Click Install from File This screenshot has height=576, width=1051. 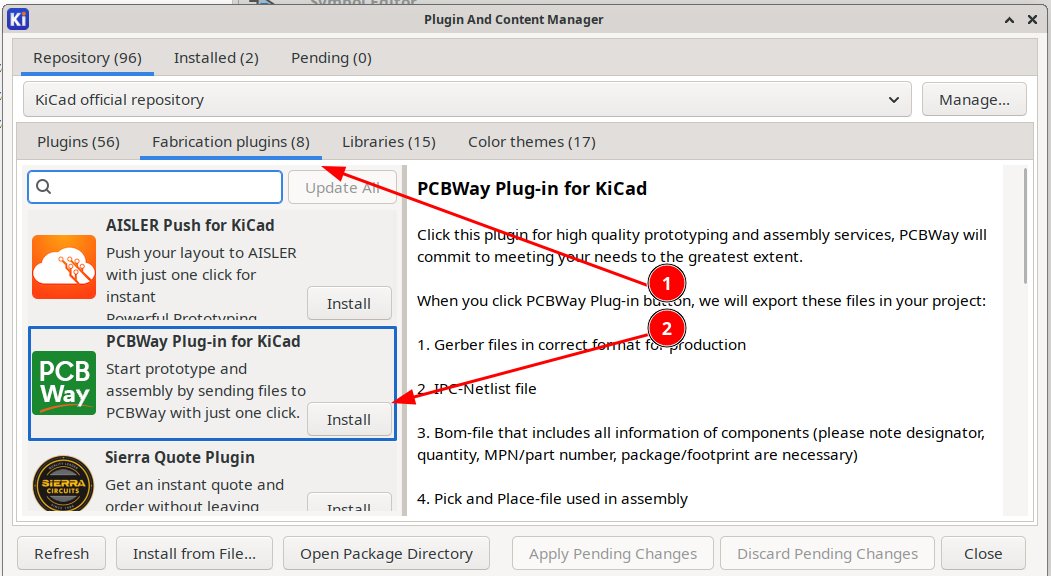[193, 553]
